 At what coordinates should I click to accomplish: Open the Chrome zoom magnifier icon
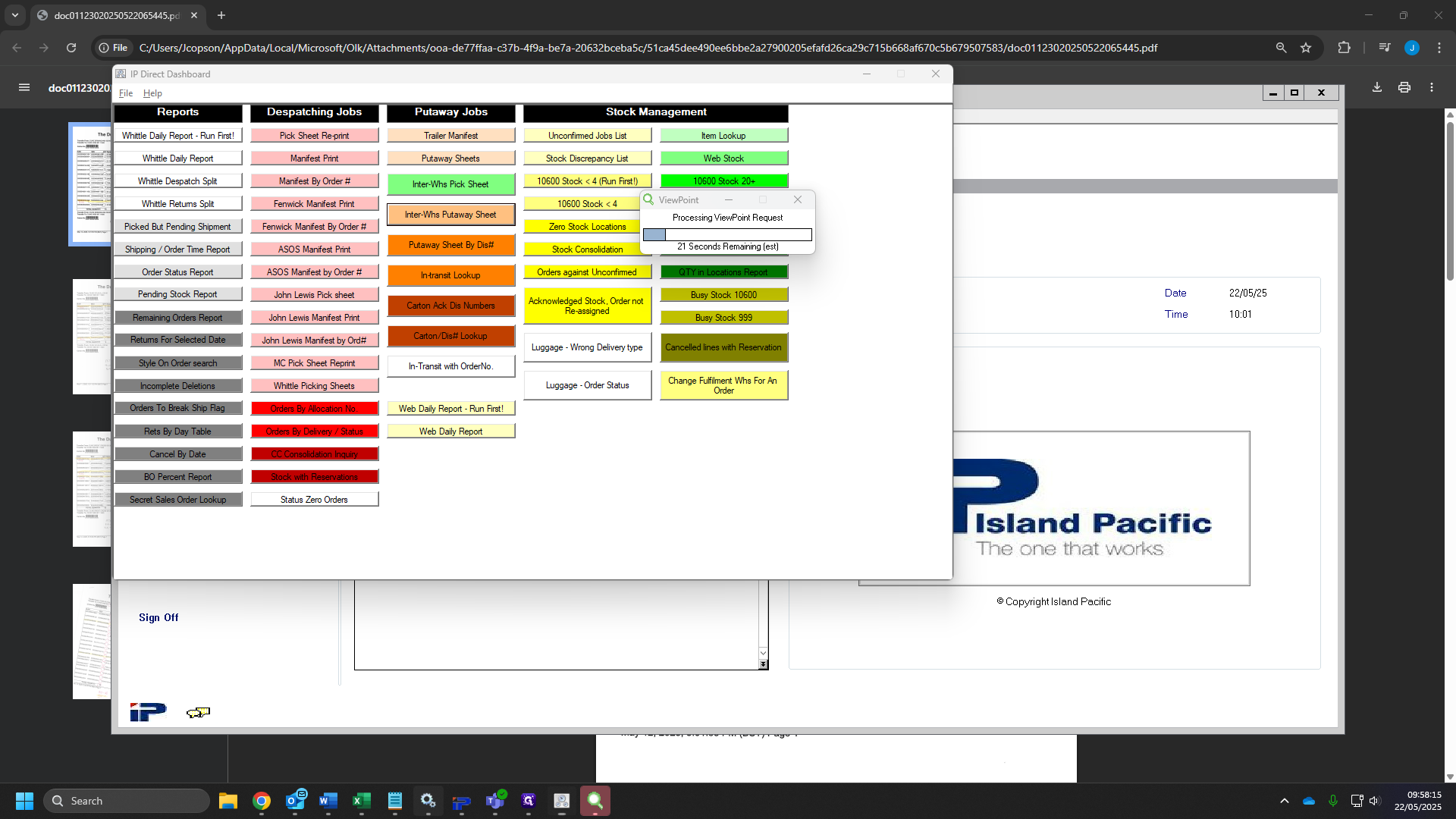tap(1281, 48)
